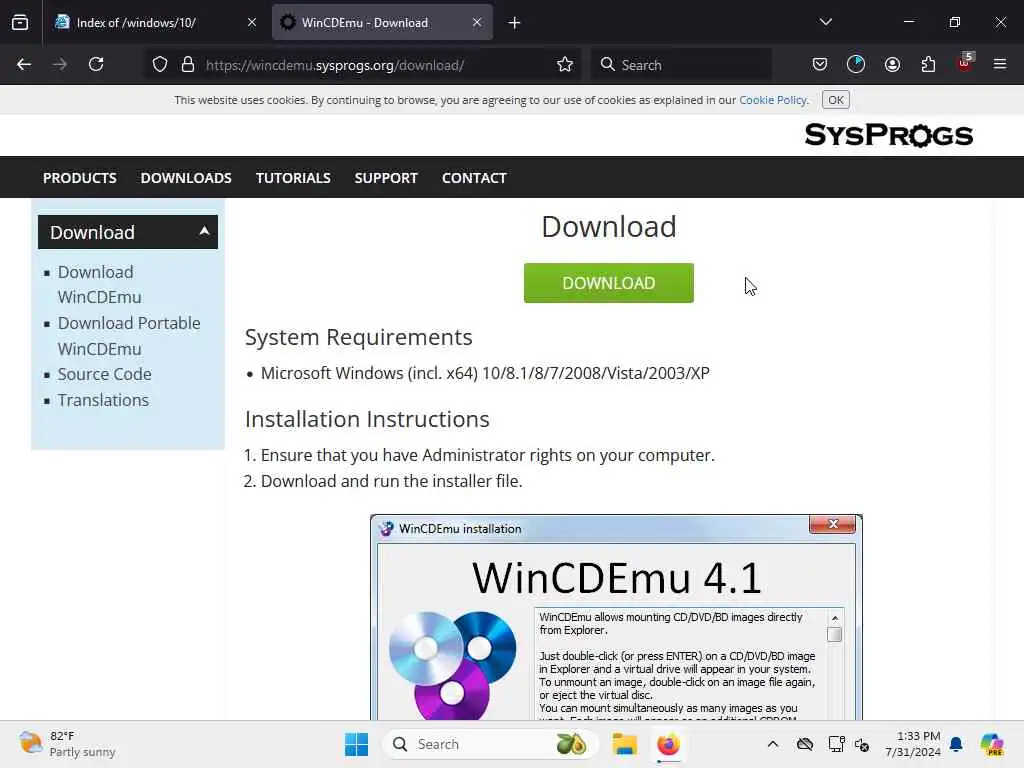Open the SUPPORT menu
This screenshot has width=1024, height=768.
[386, 178]
